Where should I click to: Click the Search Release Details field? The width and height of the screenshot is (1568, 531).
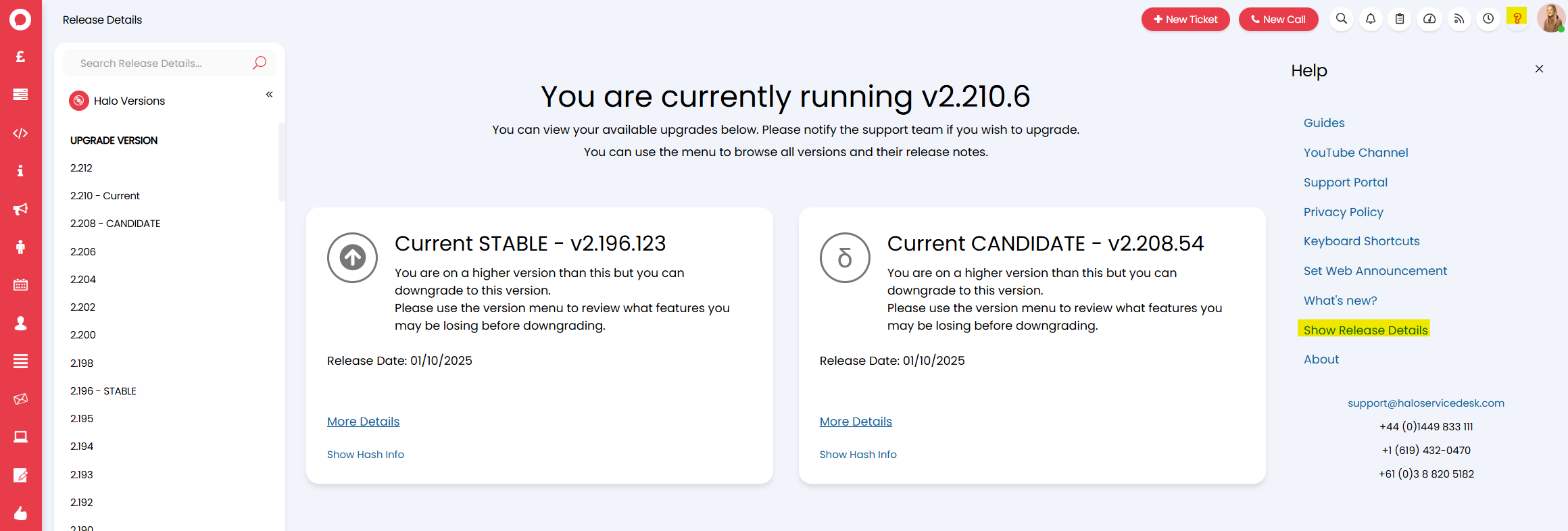coord(162,64)
